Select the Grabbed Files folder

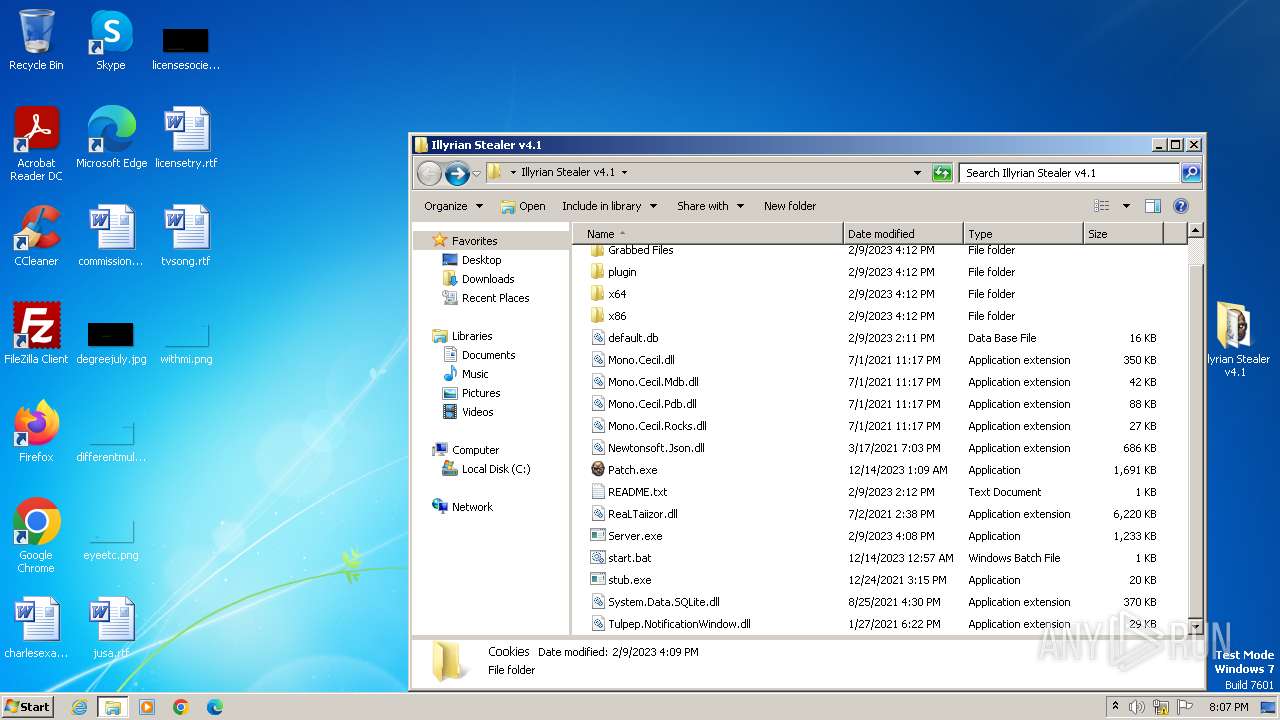pos(640,250)
